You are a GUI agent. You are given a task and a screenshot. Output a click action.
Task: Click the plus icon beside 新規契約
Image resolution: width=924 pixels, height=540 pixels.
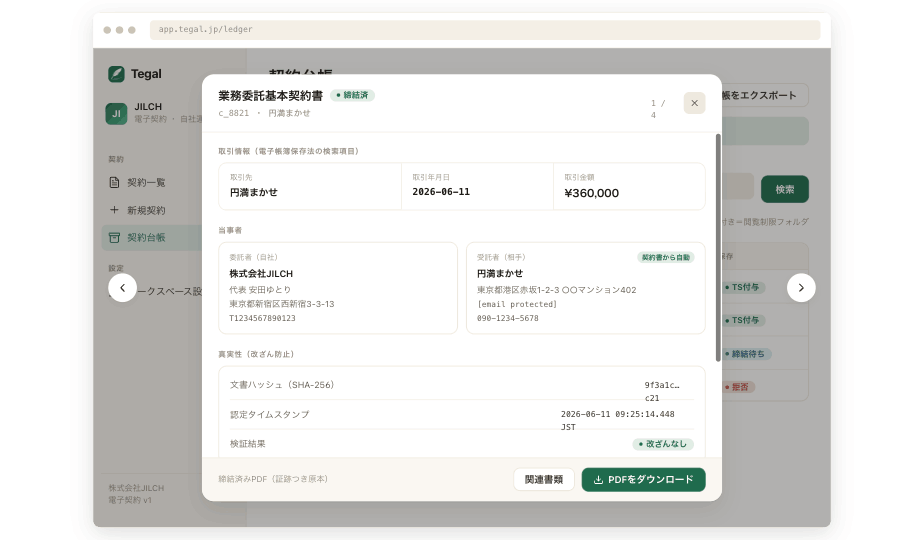[114, 210]
